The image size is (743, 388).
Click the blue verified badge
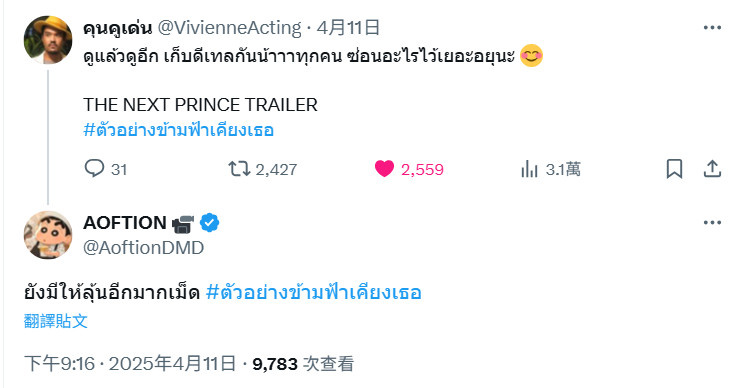(209, 223)
